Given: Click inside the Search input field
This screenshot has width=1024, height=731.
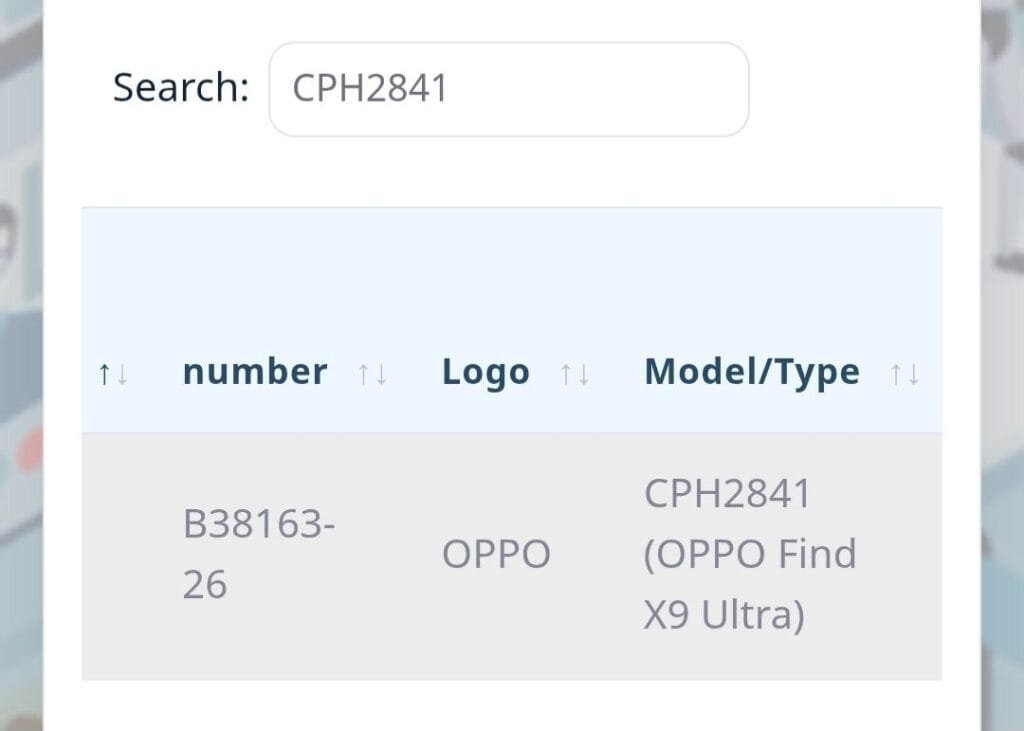Looking at the screenshot, I should pos(509,89).
